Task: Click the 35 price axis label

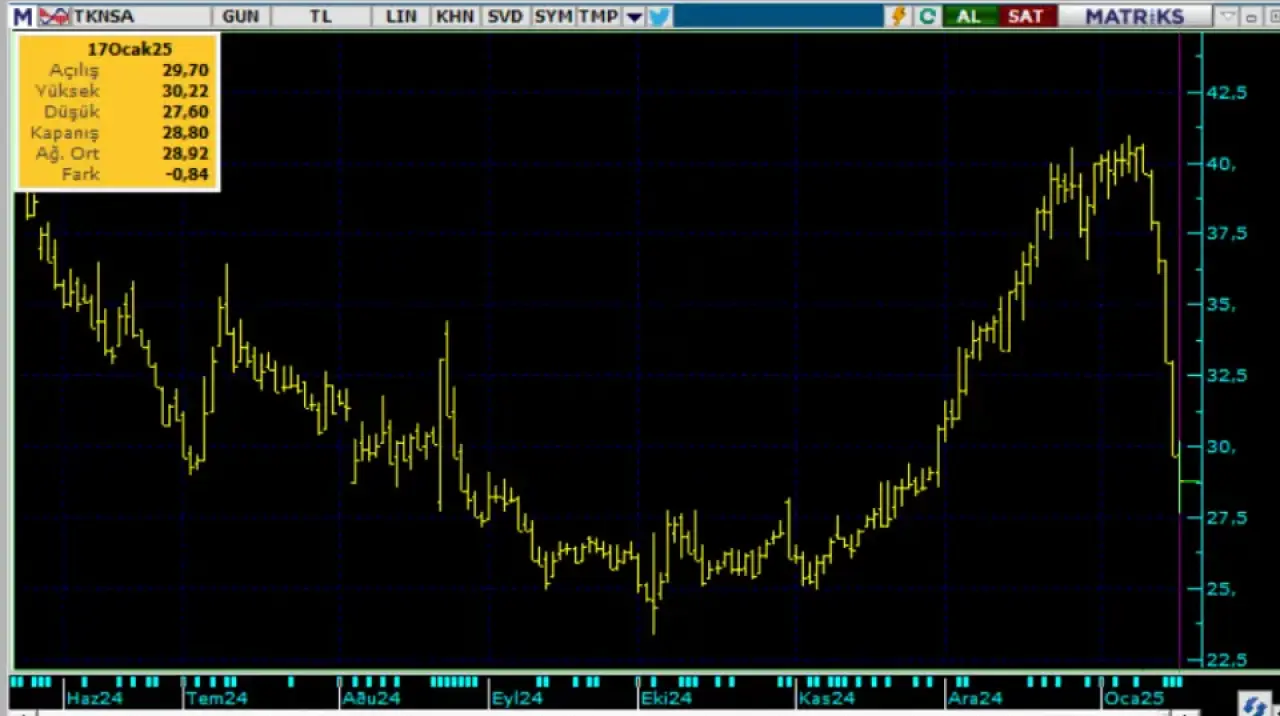Action: point(1222,305)
